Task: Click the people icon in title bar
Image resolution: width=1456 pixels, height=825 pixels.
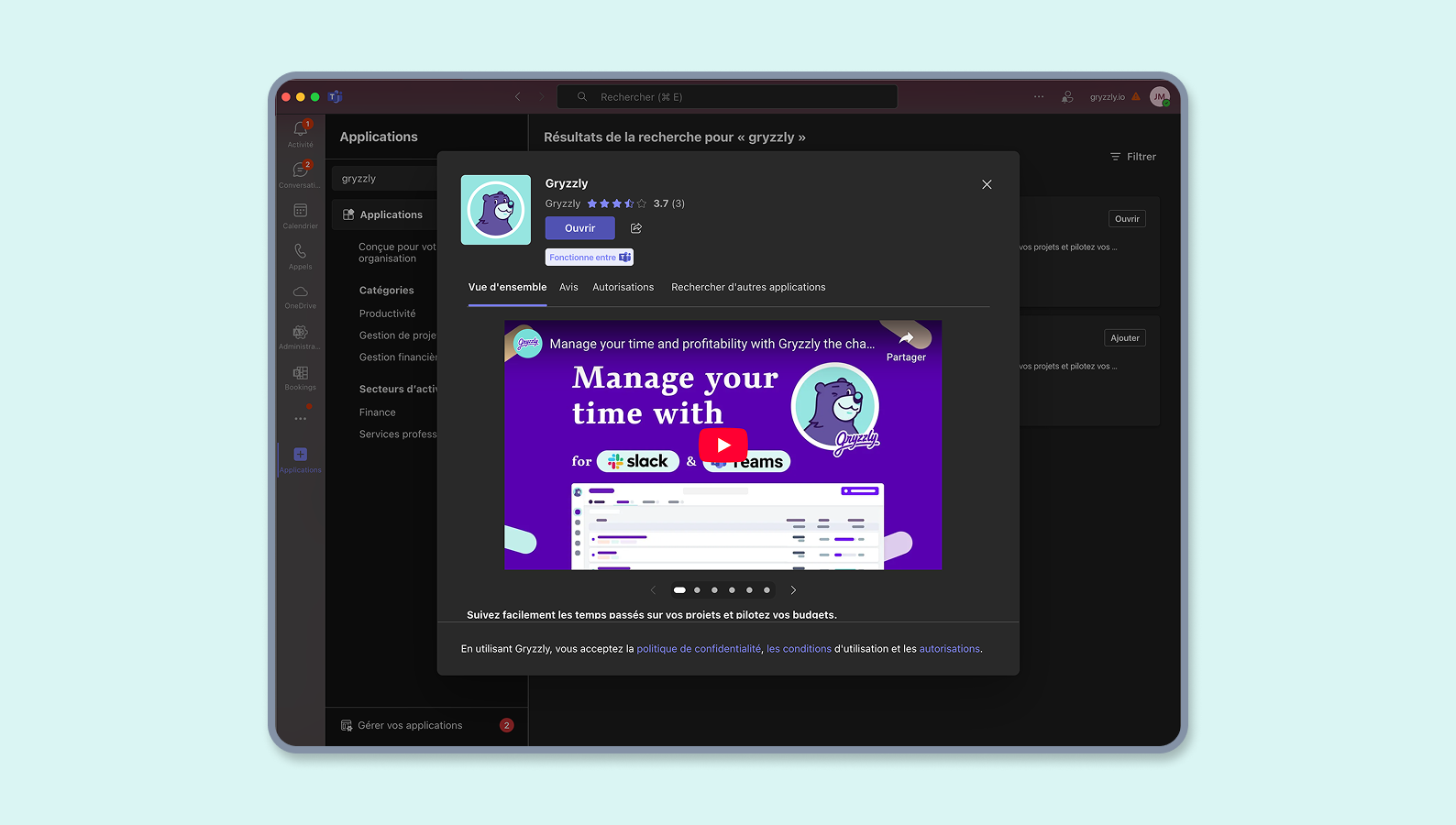Action: coord(1067,96)
